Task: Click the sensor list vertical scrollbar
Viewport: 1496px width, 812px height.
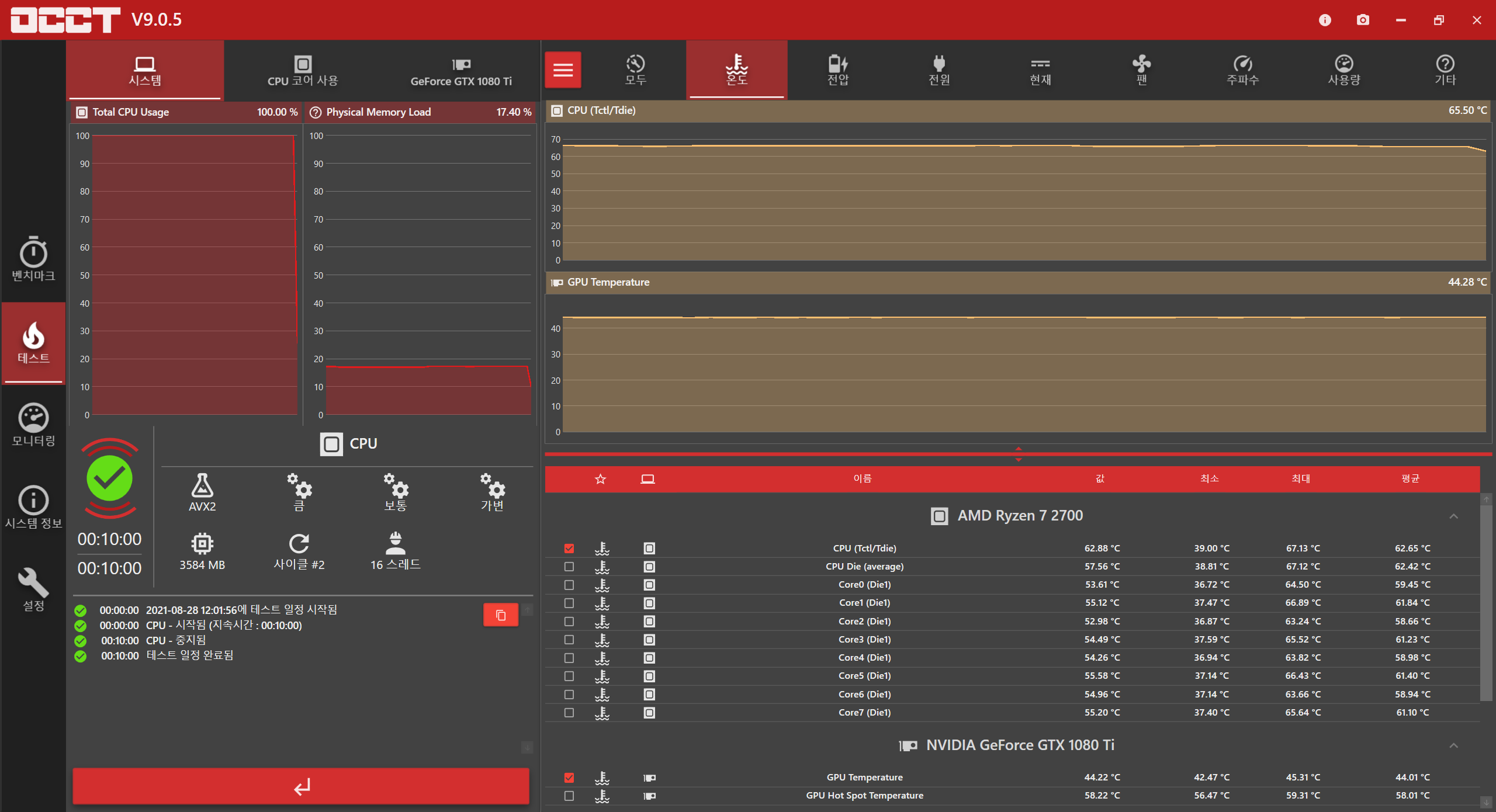Action: click(x=1486, y=603)
